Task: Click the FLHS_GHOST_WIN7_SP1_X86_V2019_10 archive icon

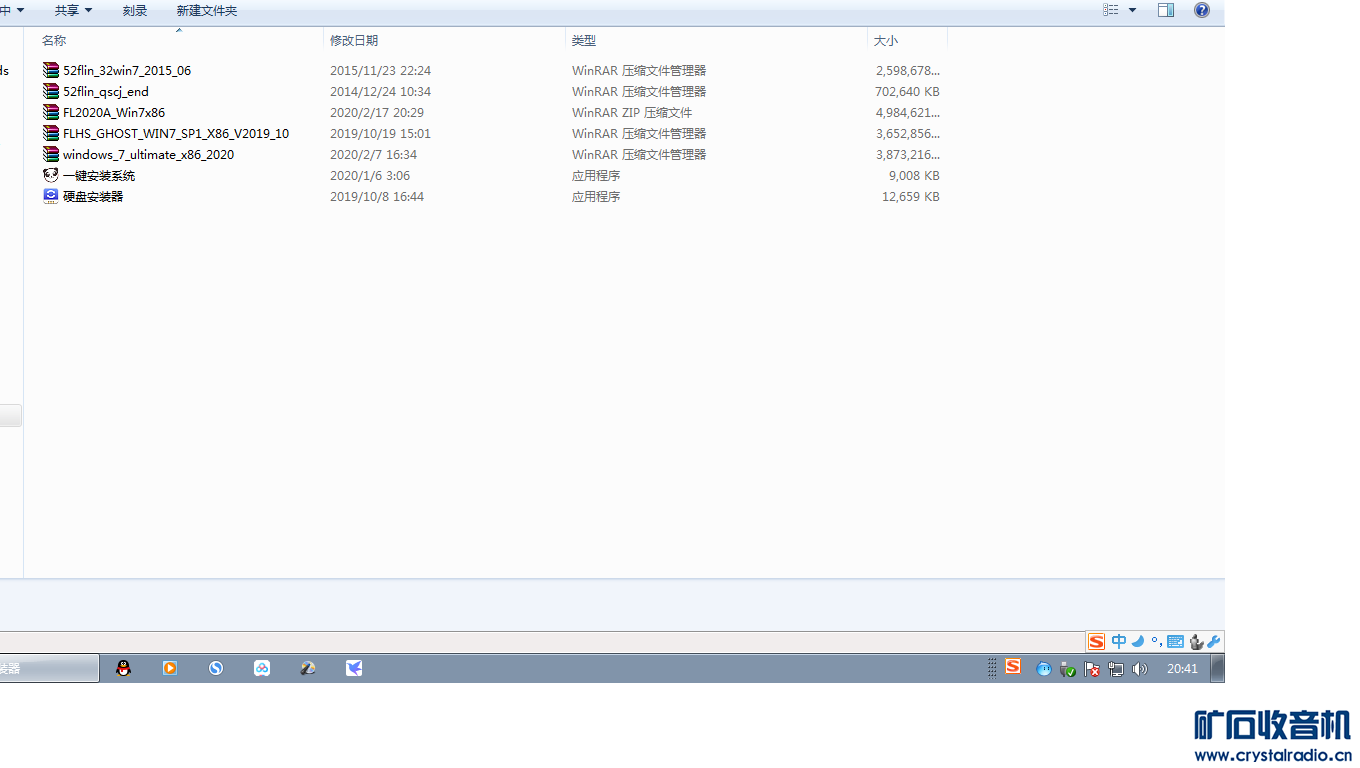Action: pyautogui.click(x=51, y=133)
